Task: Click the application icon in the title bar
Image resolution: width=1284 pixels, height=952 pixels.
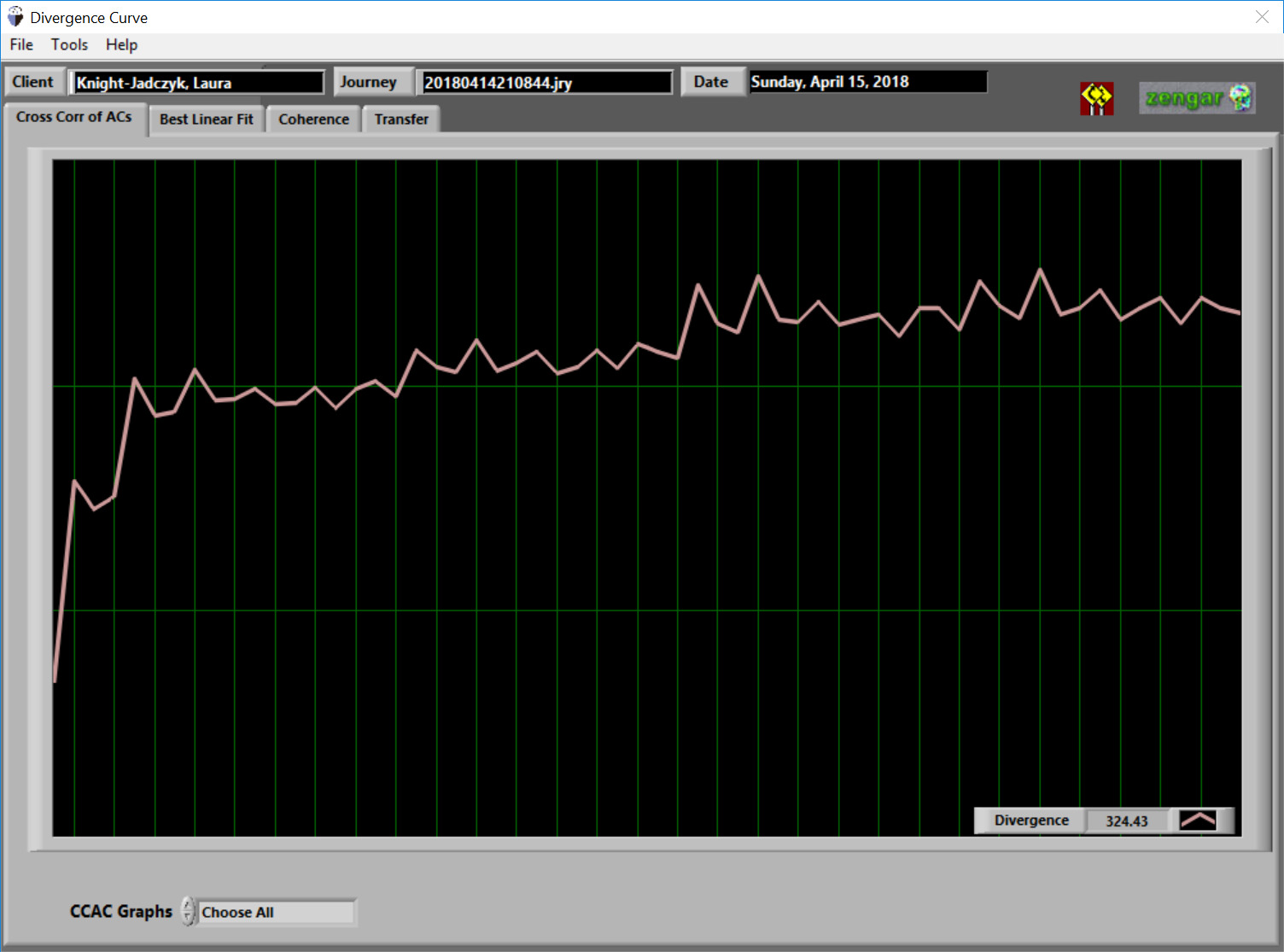Action: [15, 16]
